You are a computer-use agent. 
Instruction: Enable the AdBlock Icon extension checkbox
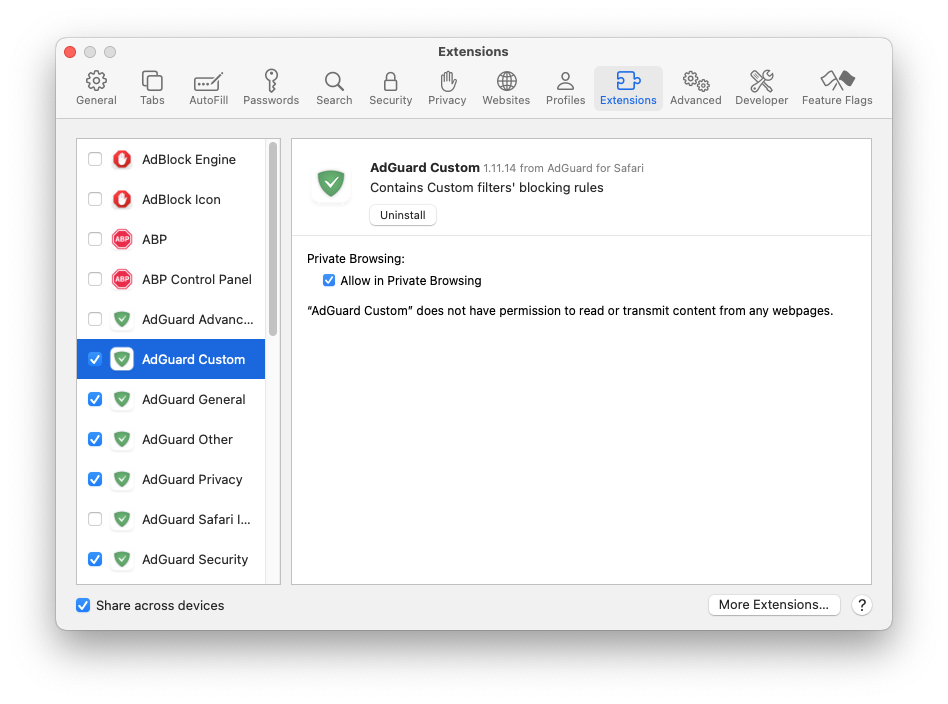pos(95,199)
